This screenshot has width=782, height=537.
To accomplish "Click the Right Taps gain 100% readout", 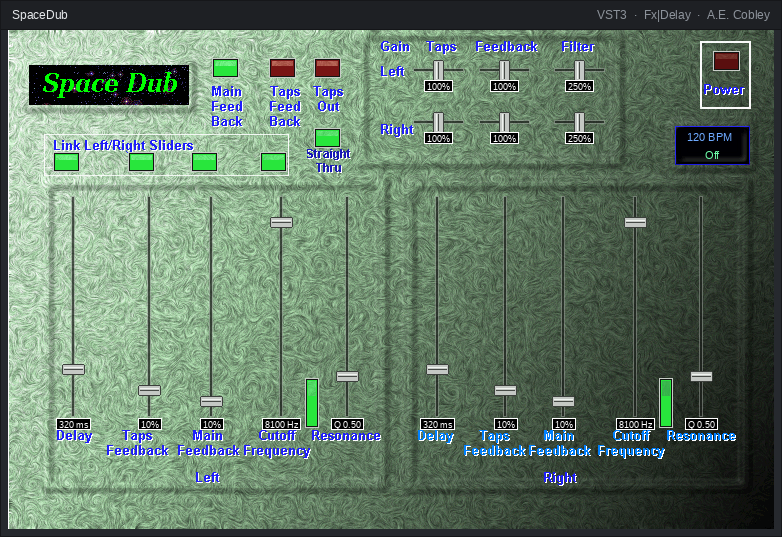I will click(x=438, y=138).
